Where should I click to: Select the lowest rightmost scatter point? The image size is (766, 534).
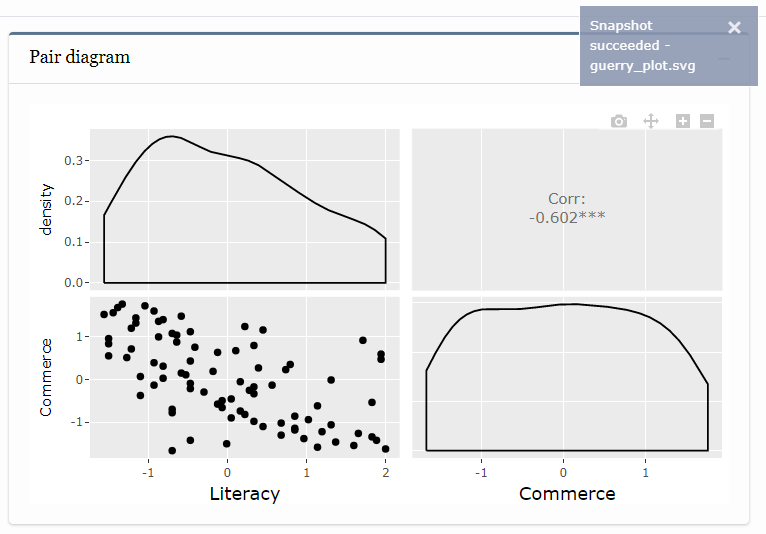click(385, 449)
